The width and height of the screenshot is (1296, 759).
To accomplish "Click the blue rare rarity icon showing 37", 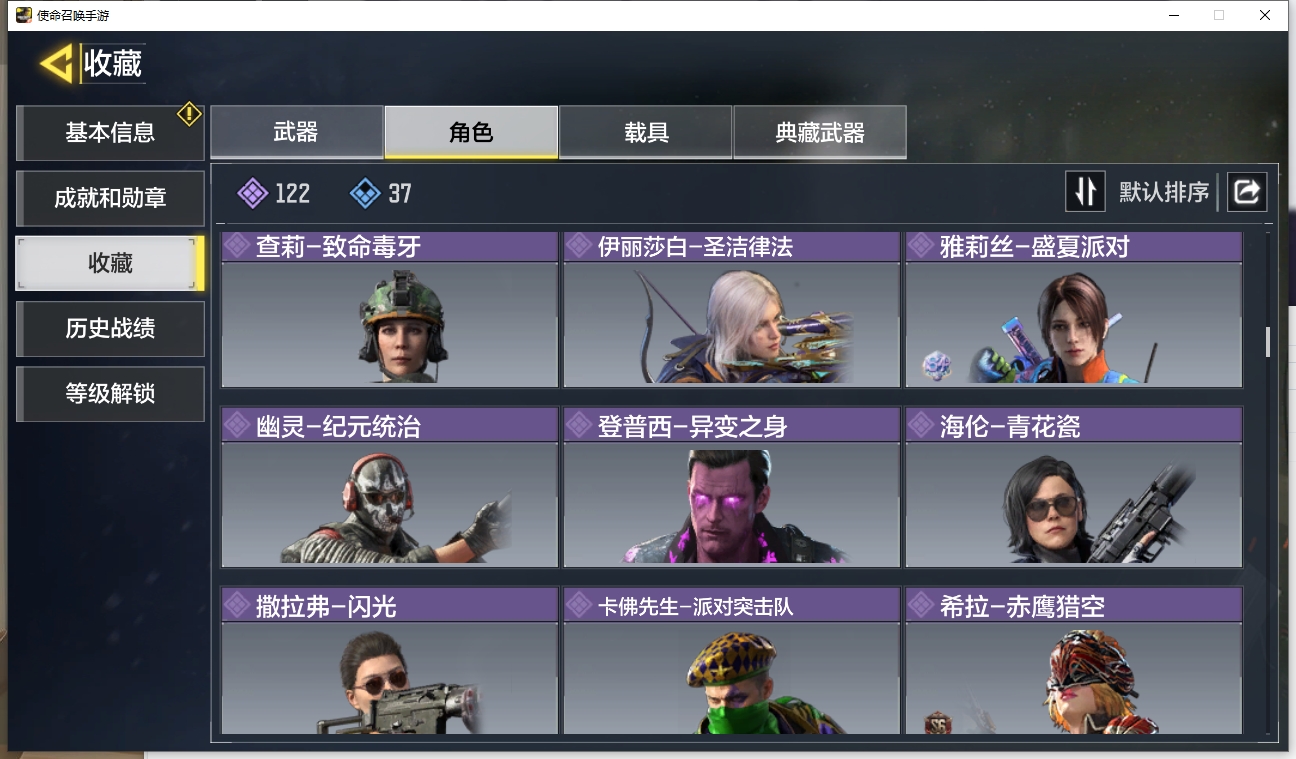I will pos(365,193).
